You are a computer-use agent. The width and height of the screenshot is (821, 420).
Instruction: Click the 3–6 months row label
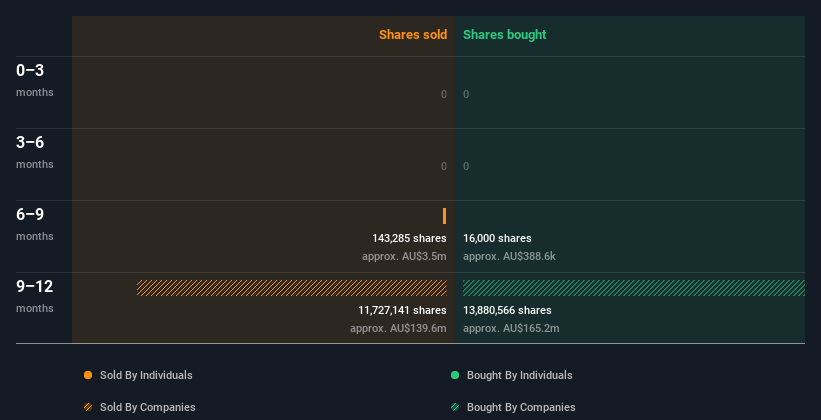(x=35, y=152)
